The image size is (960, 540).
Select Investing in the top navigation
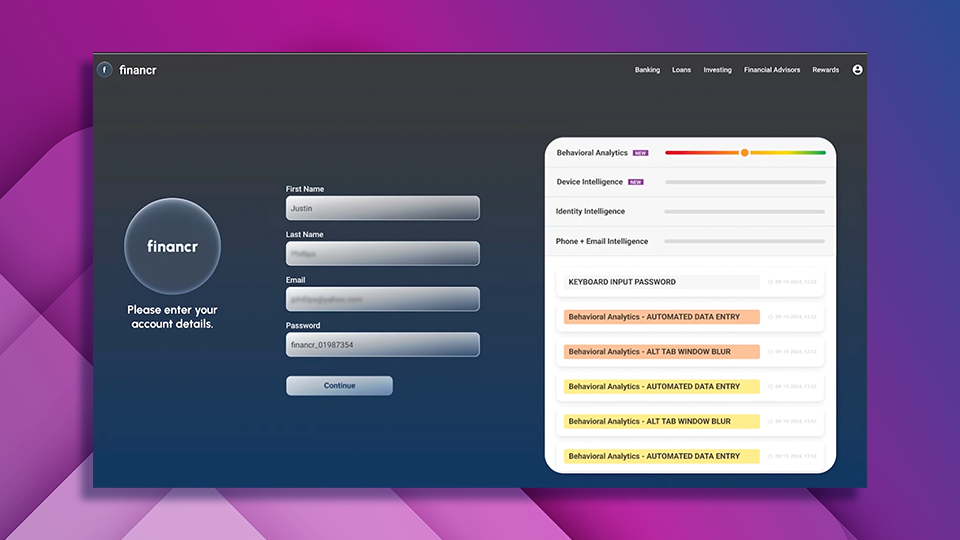click(717, 70)
